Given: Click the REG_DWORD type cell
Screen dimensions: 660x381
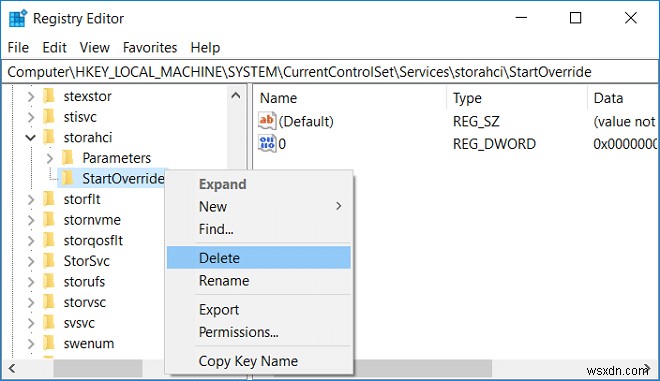Looking at the screenshot, I should pos(495,144).
